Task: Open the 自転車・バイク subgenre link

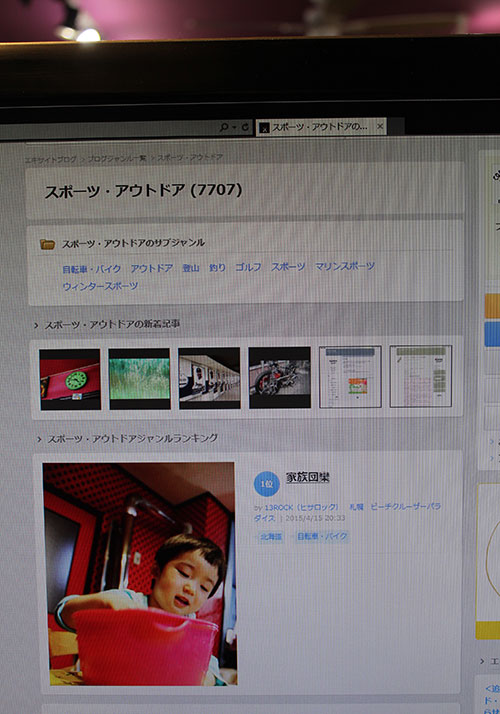Action: [92, 269]
